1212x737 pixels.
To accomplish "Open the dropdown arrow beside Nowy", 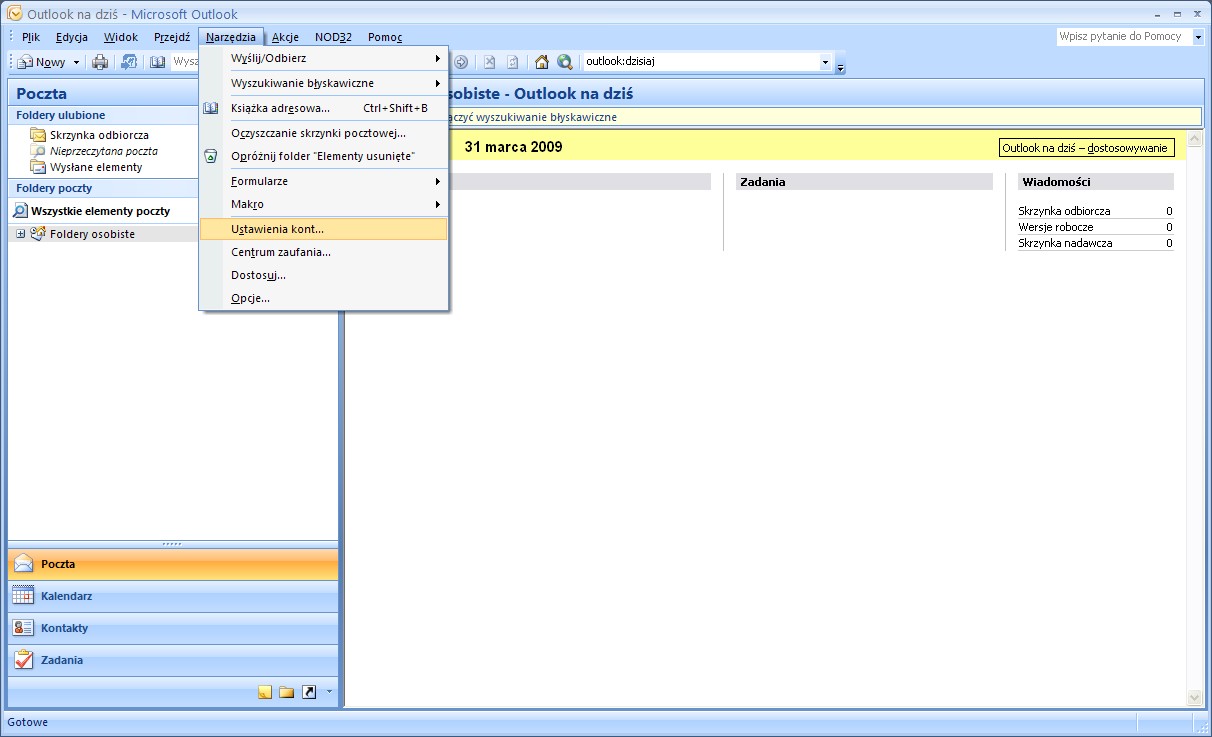I will point(76,62).
